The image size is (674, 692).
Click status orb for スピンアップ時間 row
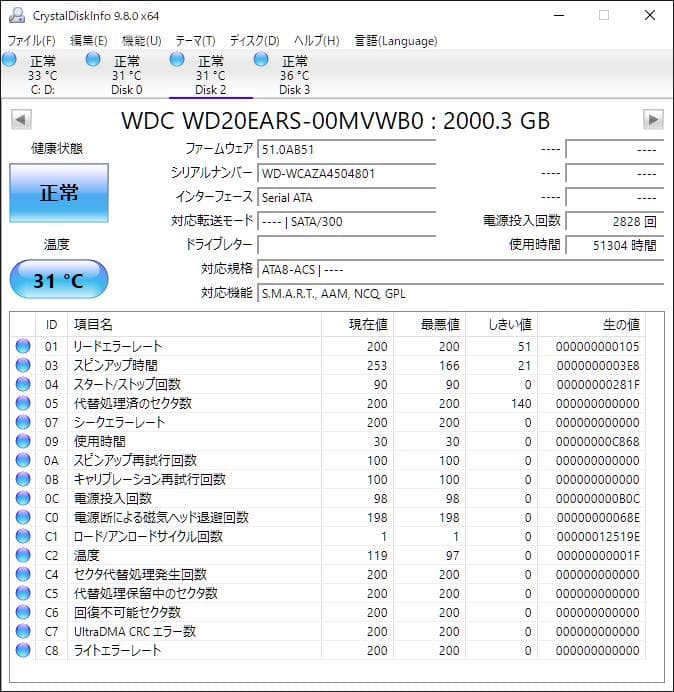(x=23, y=365)
